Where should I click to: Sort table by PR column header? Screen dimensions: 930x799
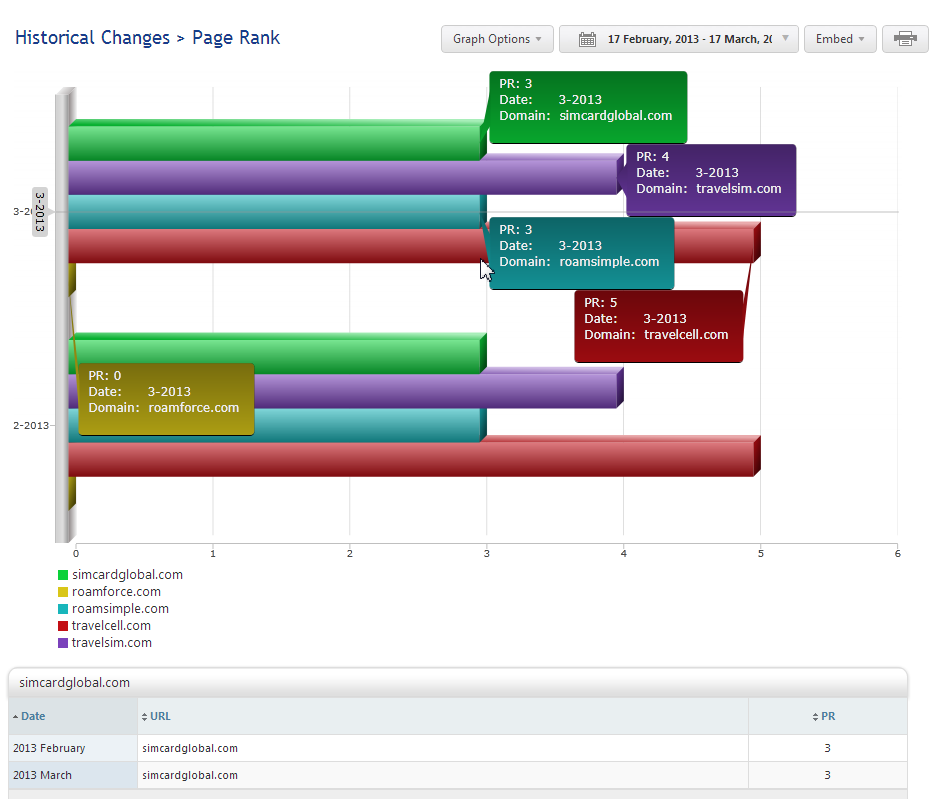(827, 716)
